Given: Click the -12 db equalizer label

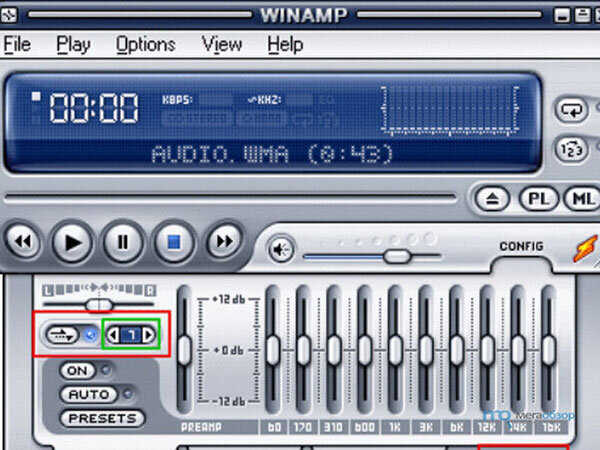Looking at the screenshot, I should click(229, 401).
